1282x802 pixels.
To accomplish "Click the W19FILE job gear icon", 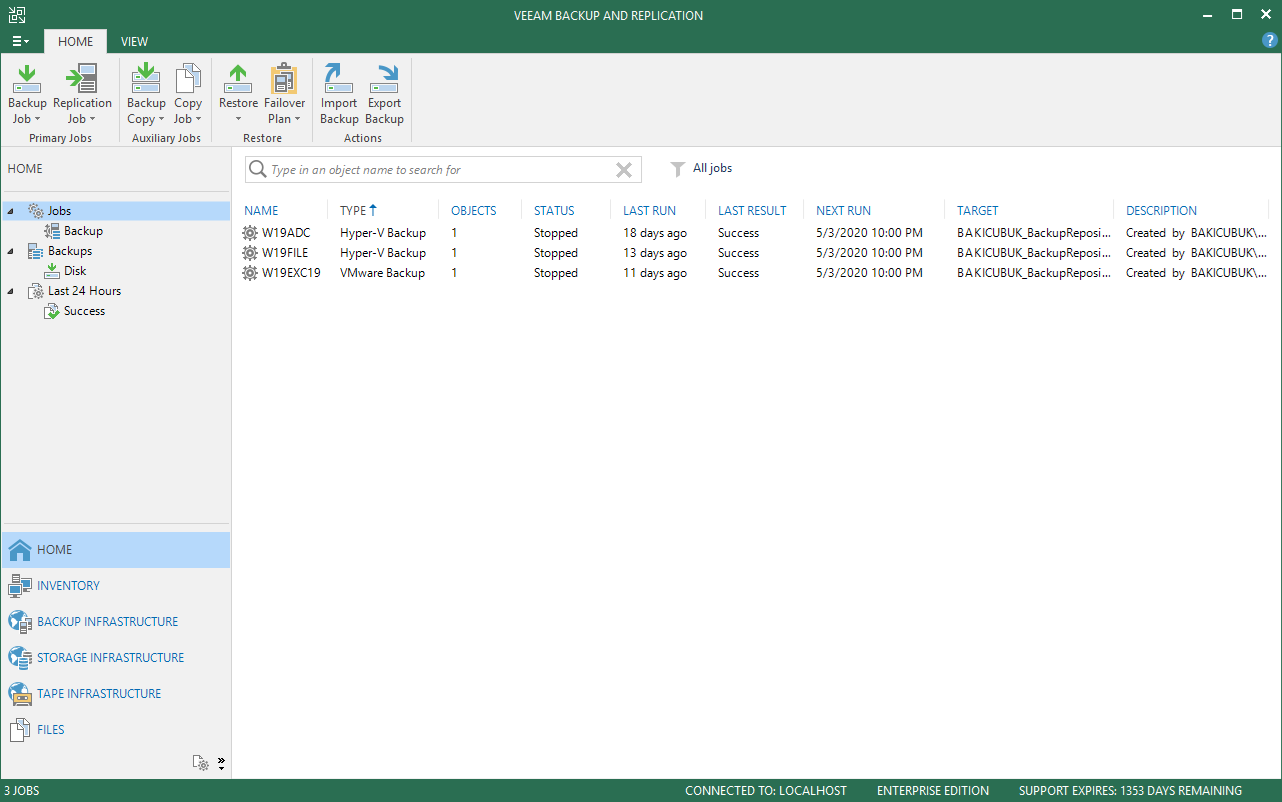I will coord(250,253).
